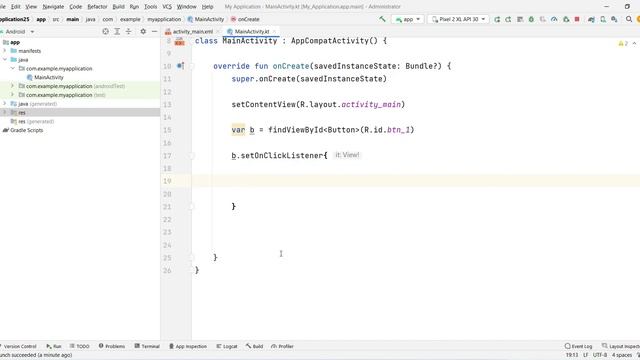
Task: Collapse the first com.example.myapplication package
Action: [13, 68]
